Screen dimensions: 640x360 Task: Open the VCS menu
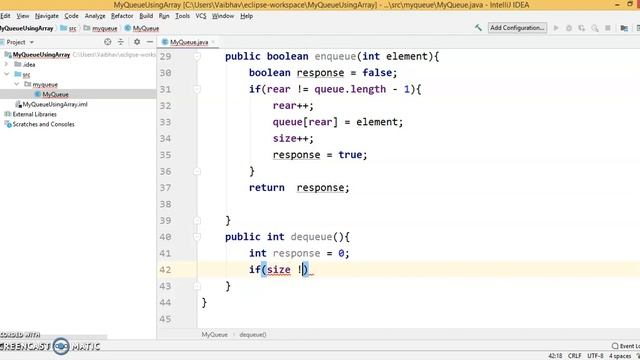(200, 16)
